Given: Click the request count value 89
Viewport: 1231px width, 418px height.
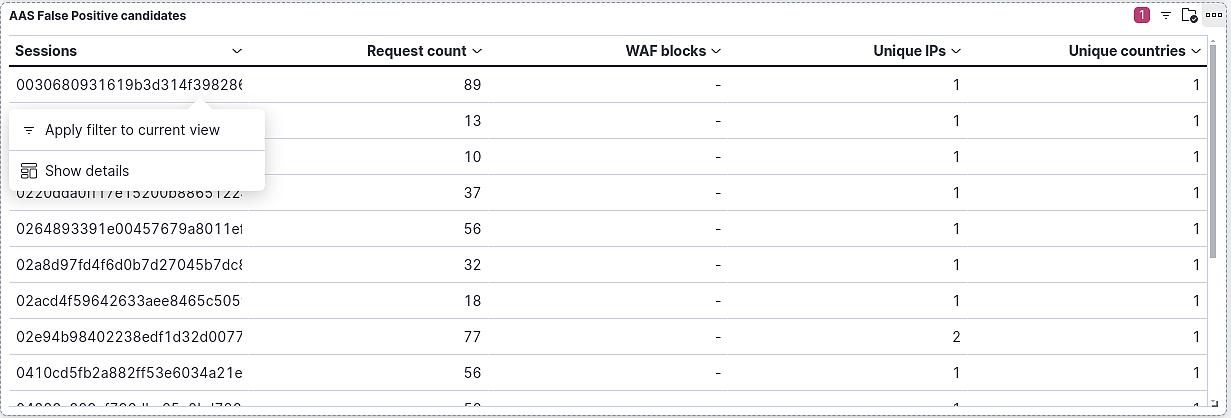Looking at the screenshot, I should pyautogui.click(x=472, y=86).
